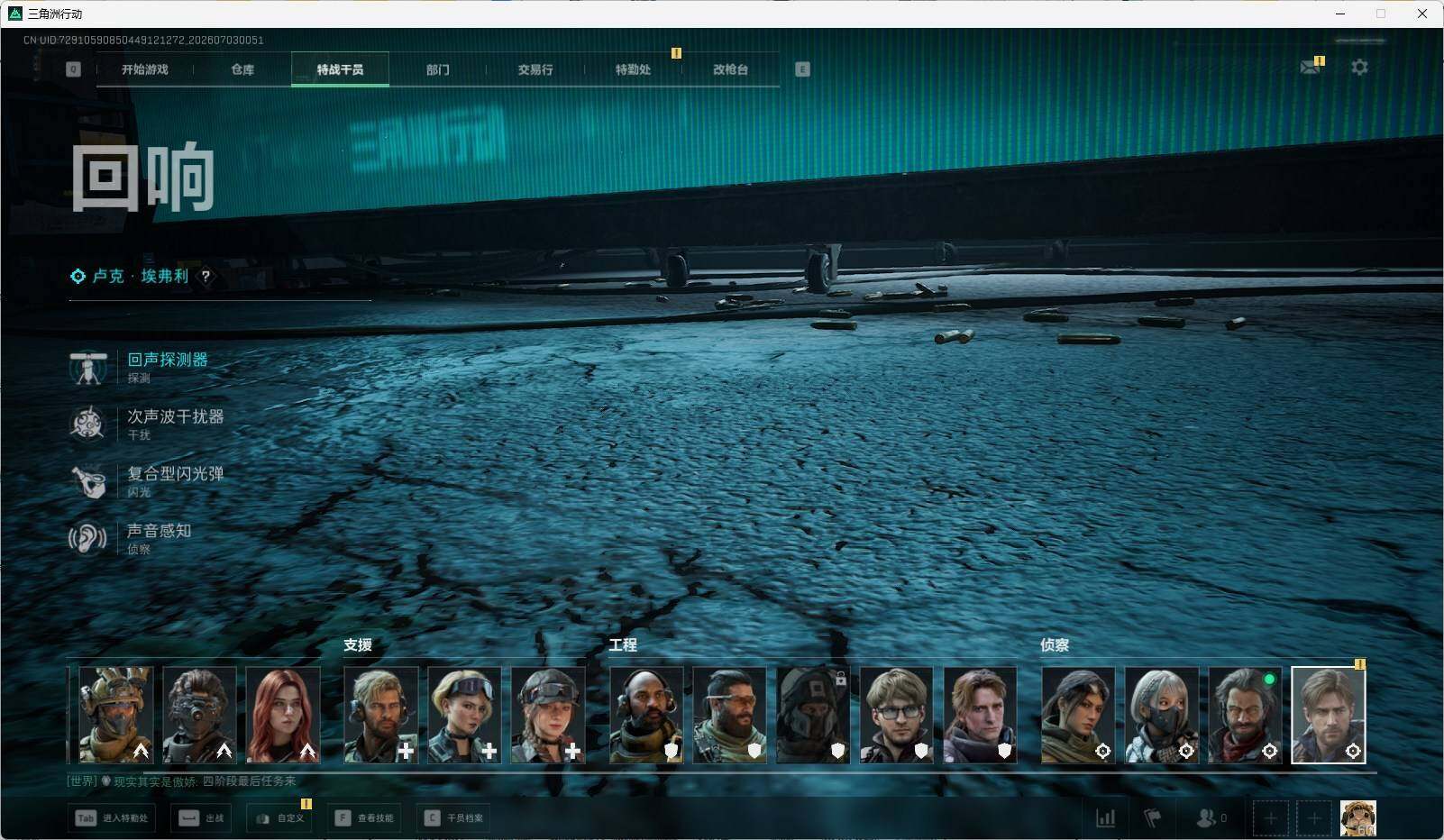Screen dimensions: 1444x840
Task: Click the question mark beside 卢克·埃弗利
Action: click(206, 276)
